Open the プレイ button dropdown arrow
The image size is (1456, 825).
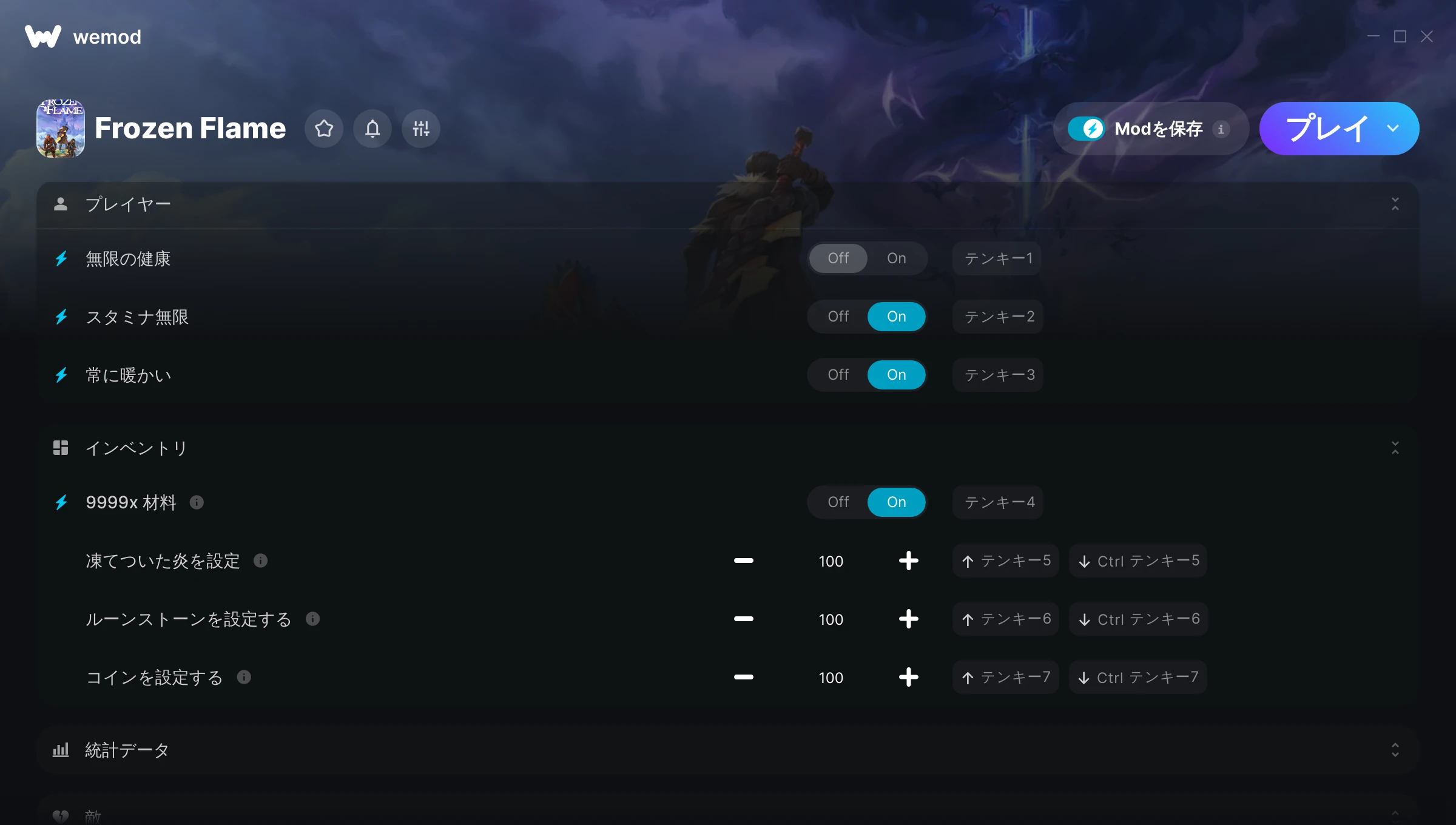pos(1393,129)
